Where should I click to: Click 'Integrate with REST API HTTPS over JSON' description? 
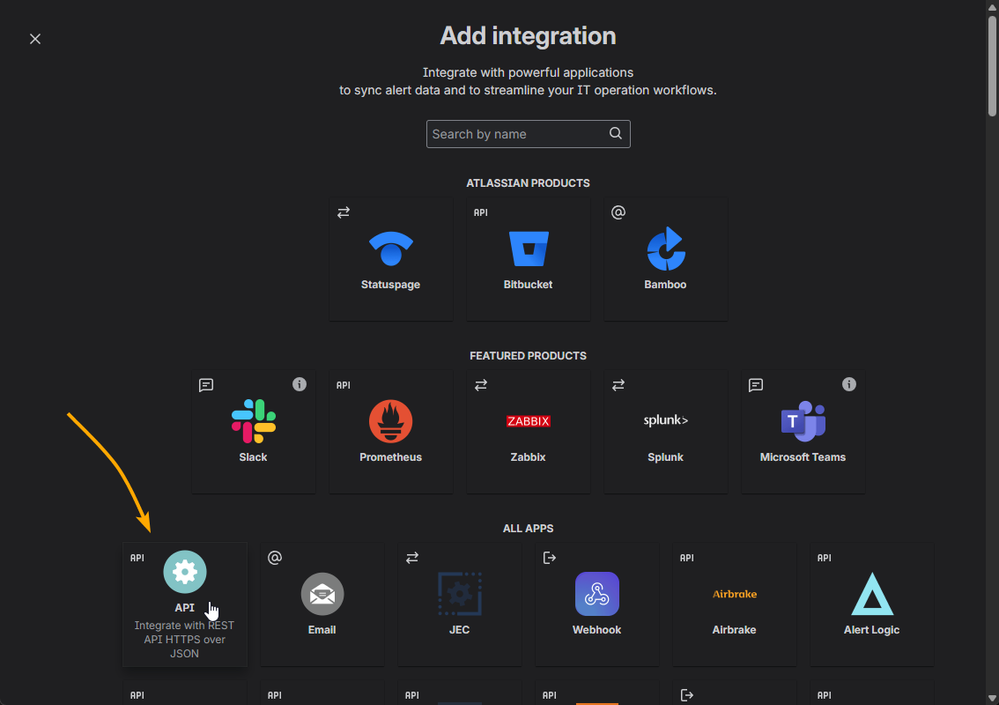(184, 639)
